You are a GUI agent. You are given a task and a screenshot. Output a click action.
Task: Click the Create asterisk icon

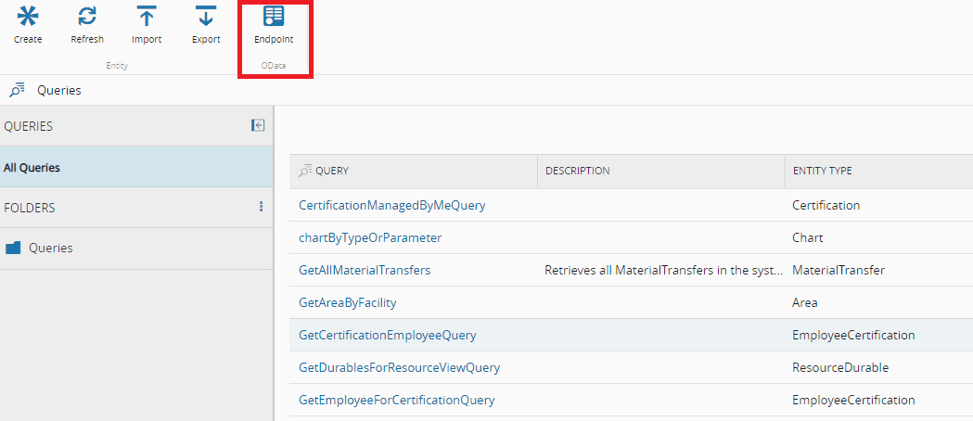click(x=28, y=17)
